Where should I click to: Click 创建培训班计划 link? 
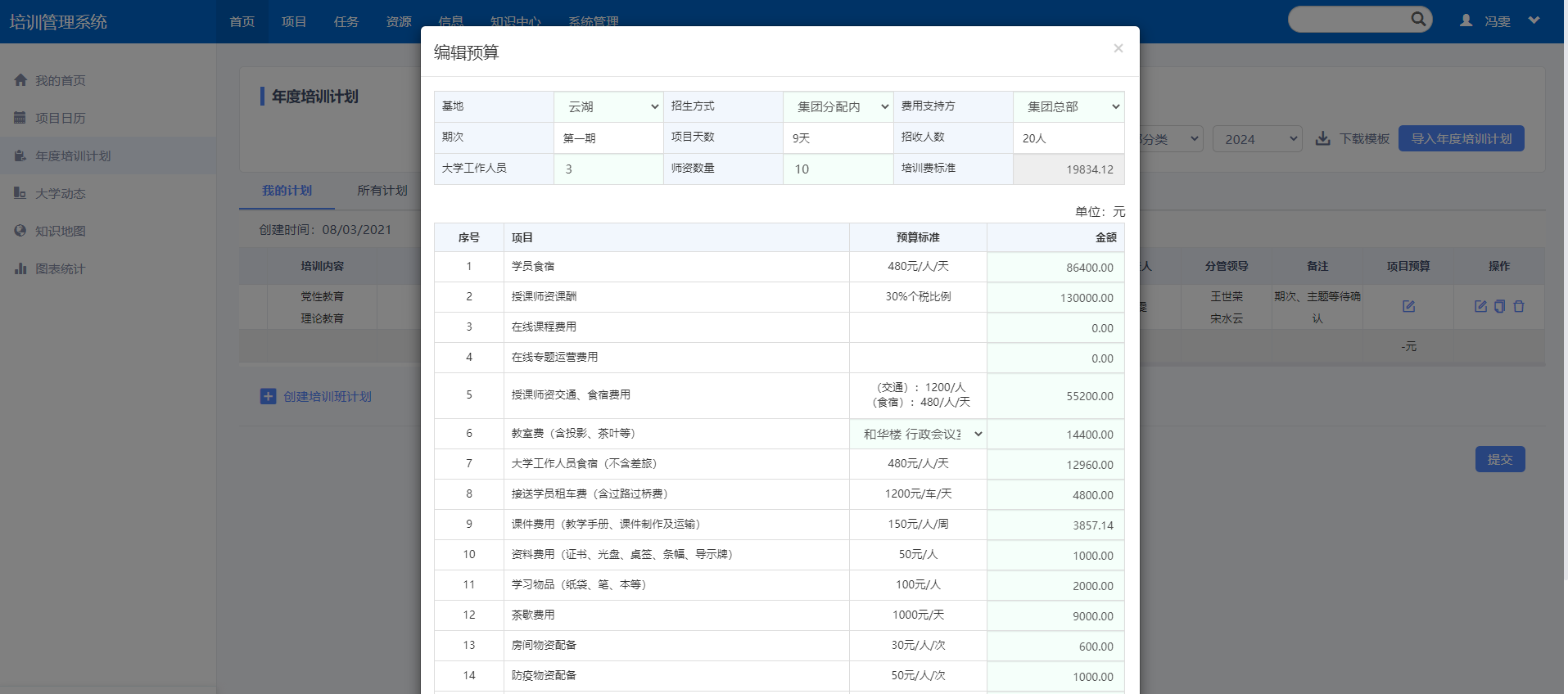(x=328, y=396)
